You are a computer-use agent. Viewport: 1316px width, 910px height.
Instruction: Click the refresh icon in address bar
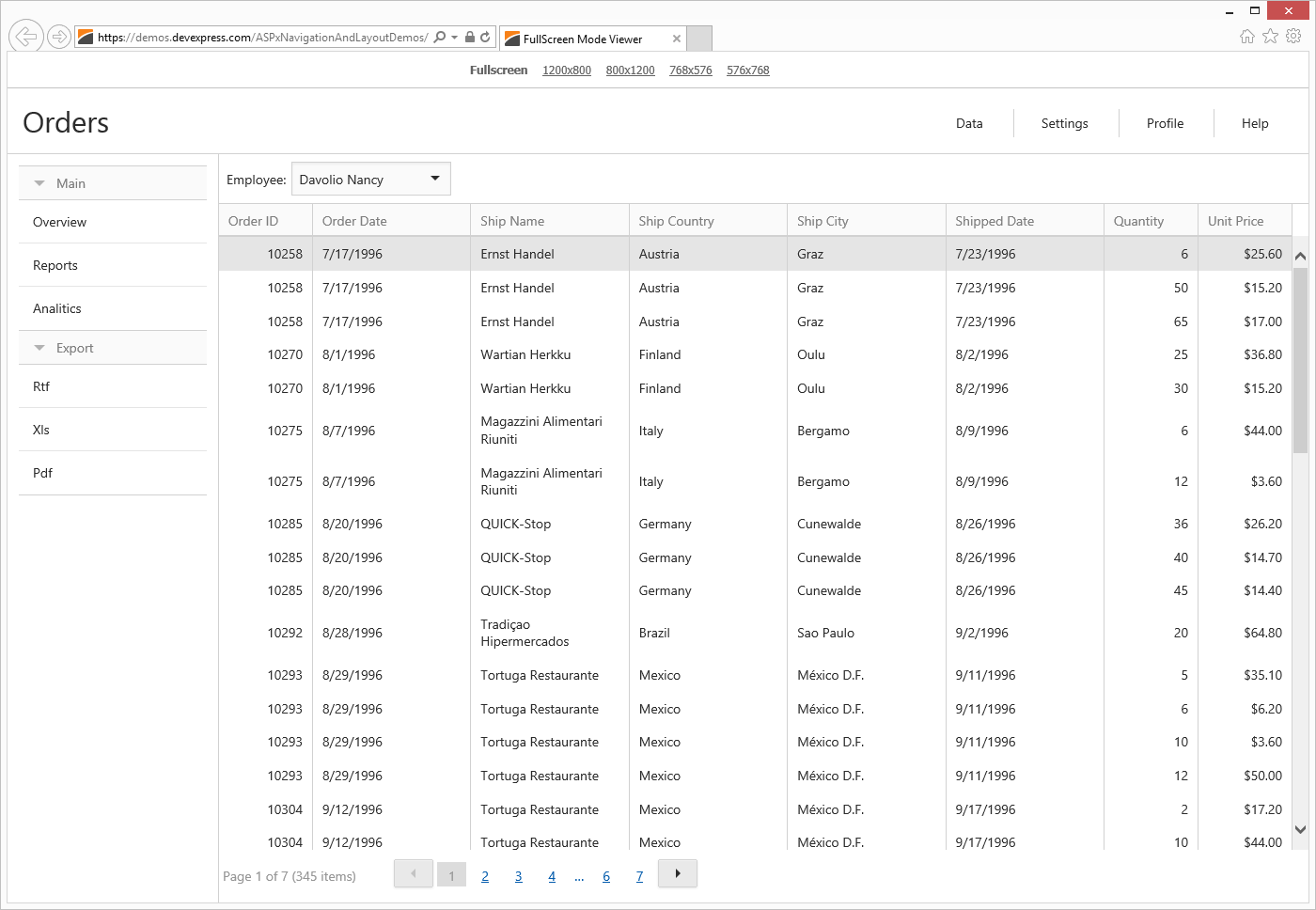click(x=485, y=38)
